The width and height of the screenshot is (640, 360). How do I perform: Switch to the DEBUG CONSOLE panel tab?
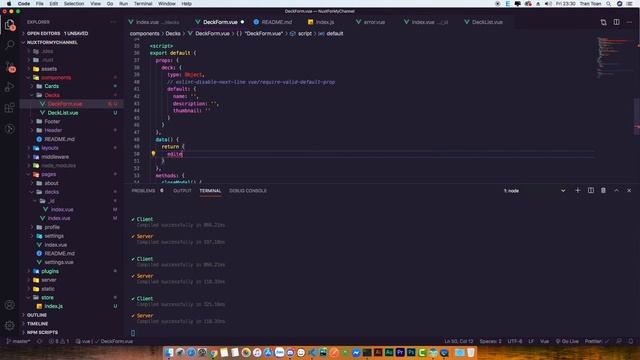point(248,191)
